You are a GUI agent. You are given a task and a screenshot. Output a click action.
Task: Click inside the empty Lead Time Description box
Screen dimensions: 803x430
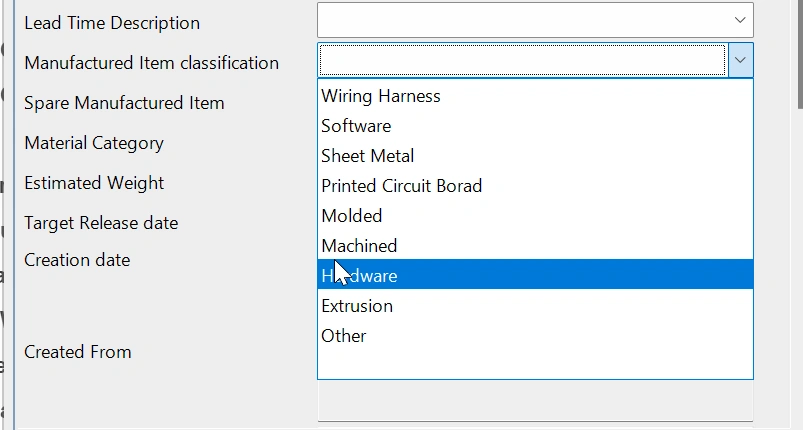pyautogui.click(x=522, y=20)
